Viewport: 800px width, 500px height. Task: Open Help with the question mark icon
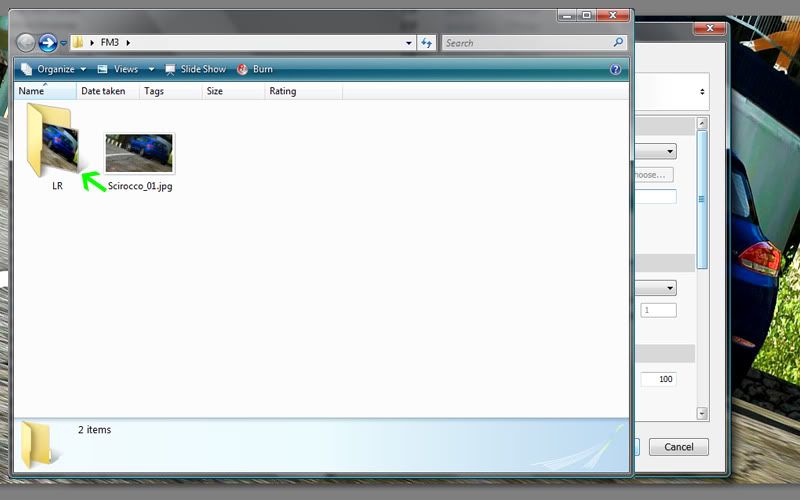tap(615, 69)
